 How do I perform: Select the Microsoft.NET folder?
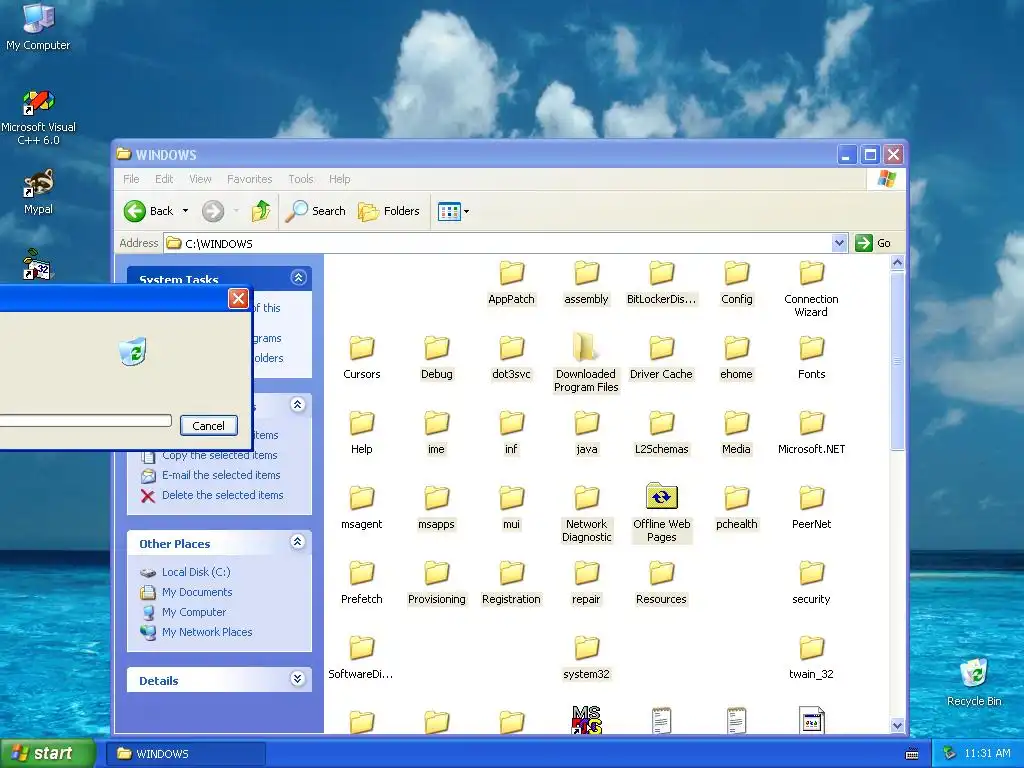[x=812, y=433]
